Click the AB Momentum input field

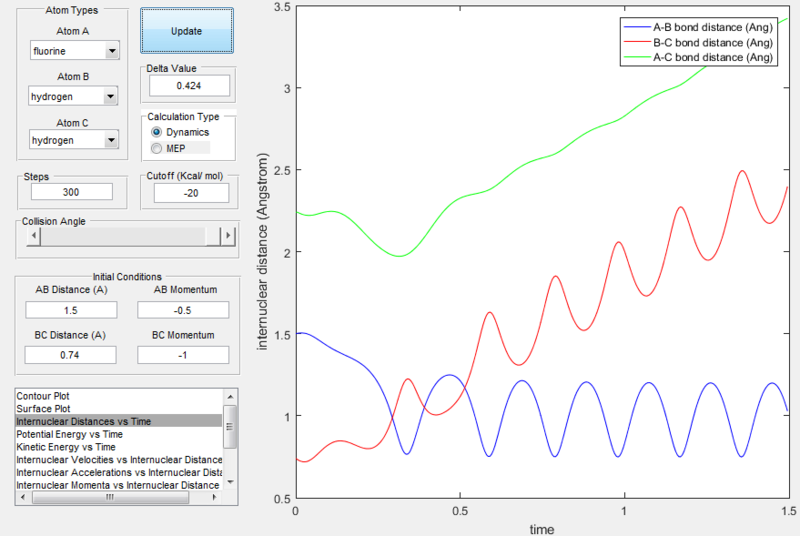(183, 310)
